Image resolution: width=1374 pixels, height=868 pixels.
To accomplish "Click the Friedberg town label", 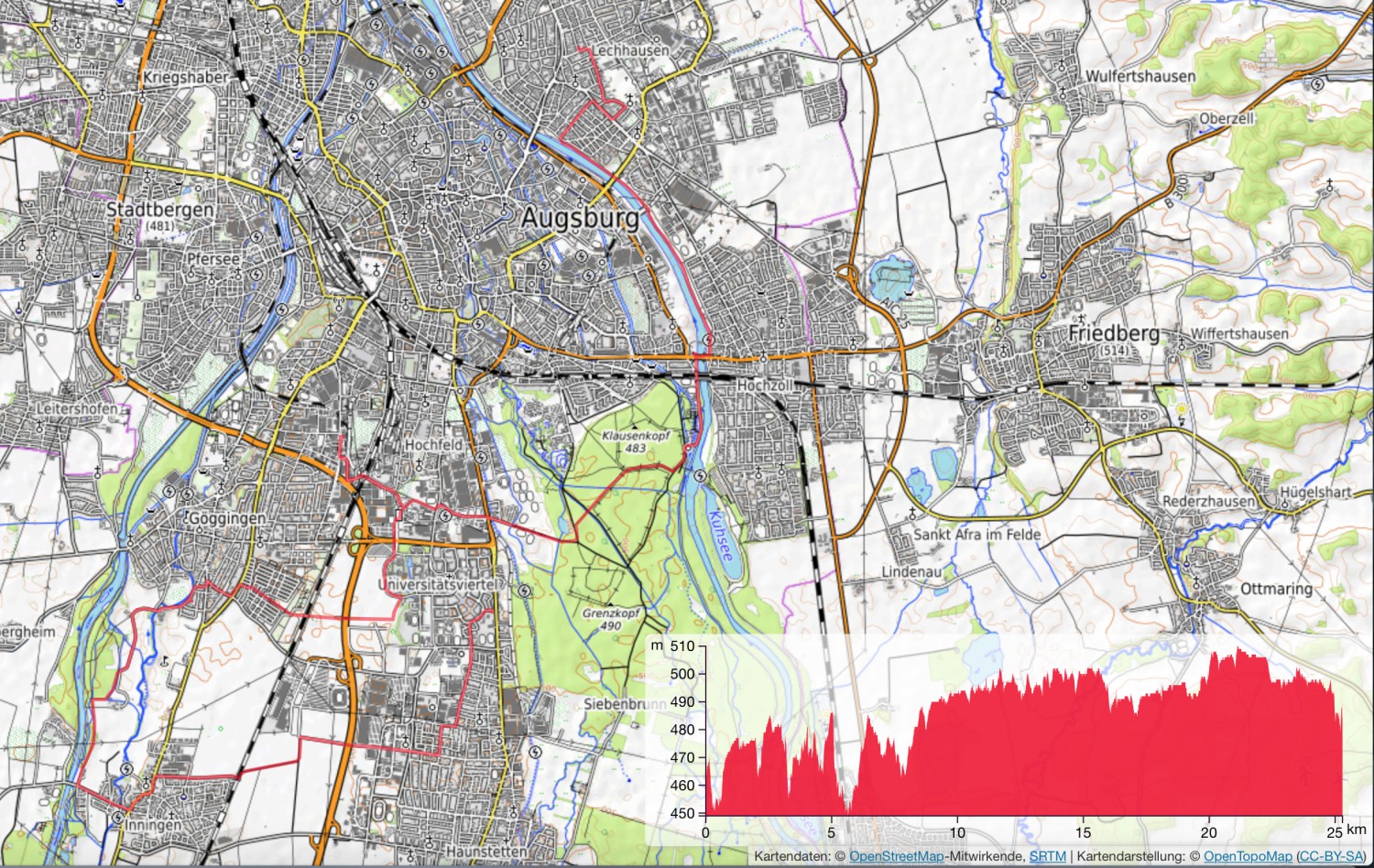I will pyautogui.click(x=1113, y=333).
